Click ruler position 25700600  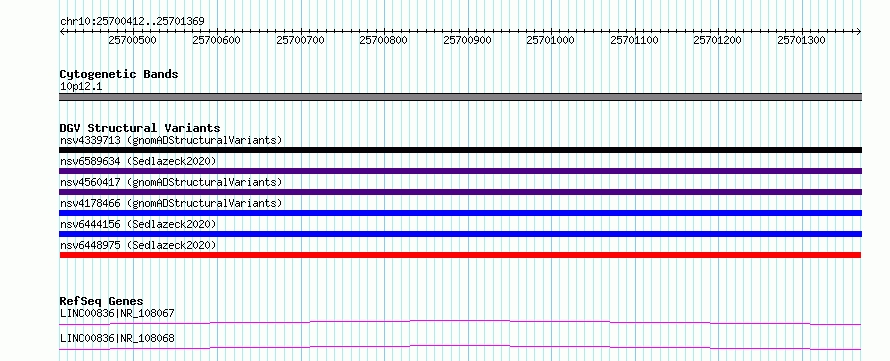[216, 40]
